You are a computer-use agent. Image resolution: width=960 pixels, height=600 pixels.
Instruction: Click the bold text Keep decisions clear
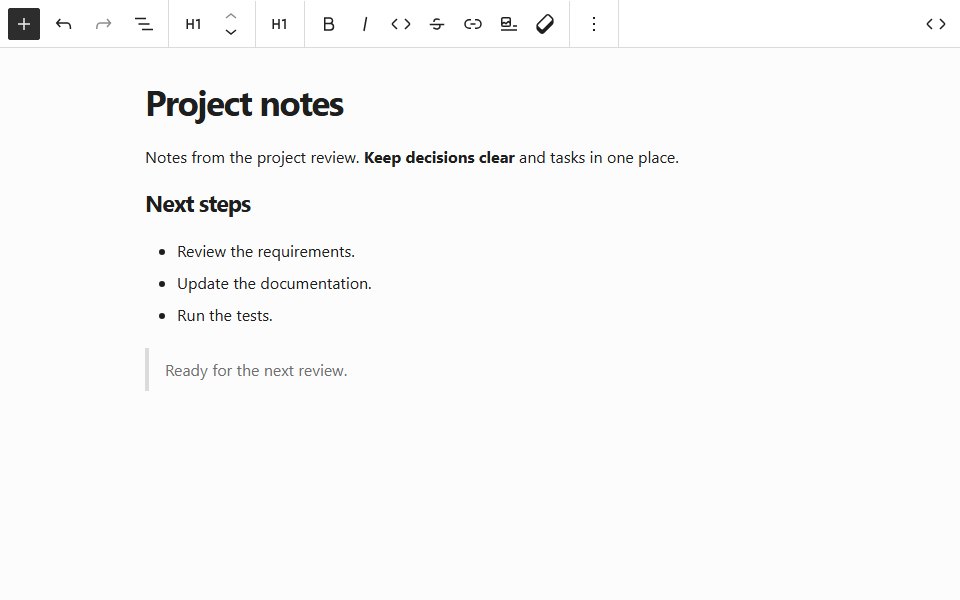(x=439, y=157)
